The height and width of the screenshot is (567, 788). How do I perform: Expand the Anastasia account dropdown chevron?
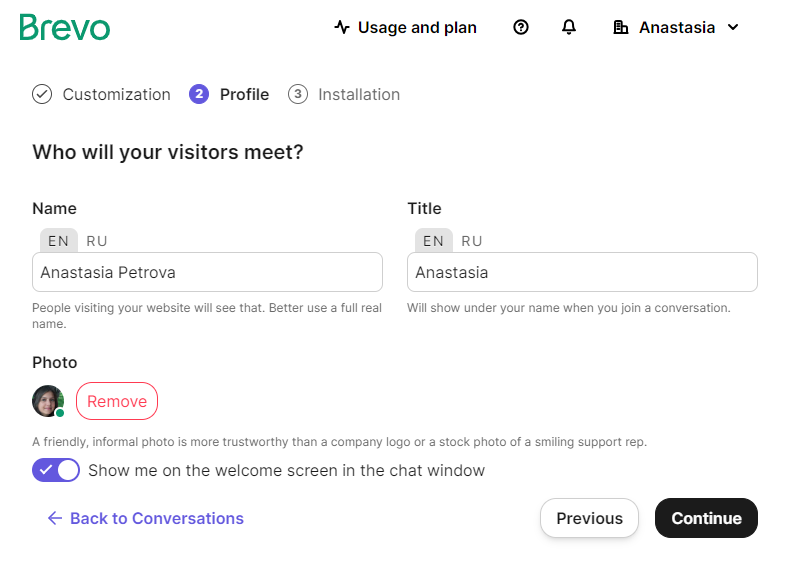(733, 27)
